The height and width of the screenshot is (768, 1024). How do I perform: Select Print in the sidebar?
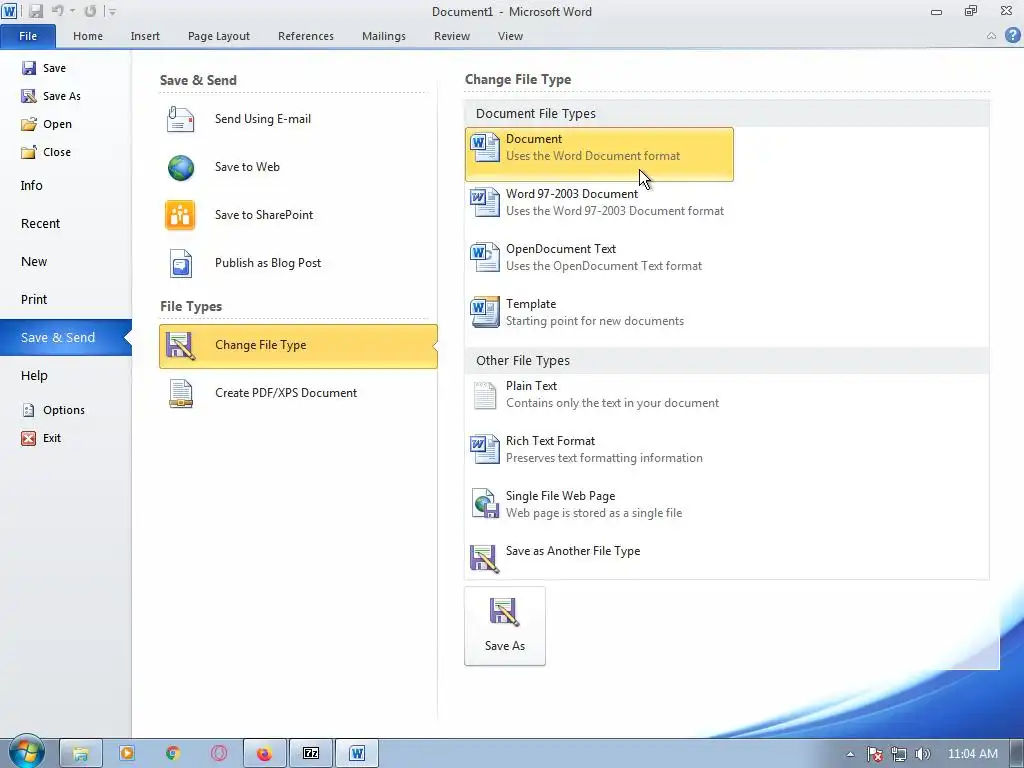click(x=34, y=299)
